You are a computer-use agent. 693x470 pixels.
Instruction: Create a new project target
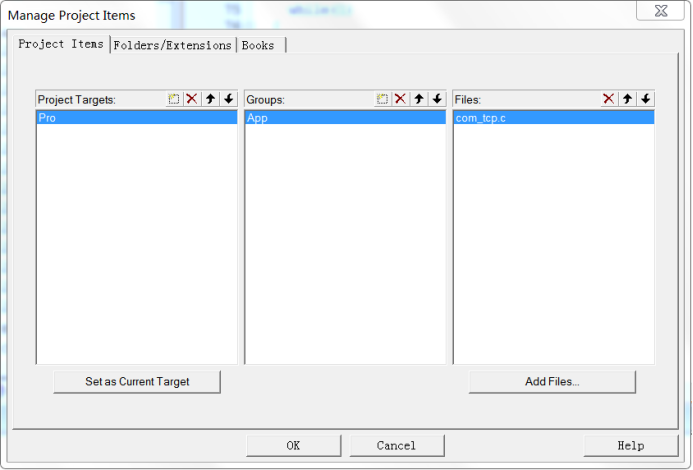tap(174, 99)
